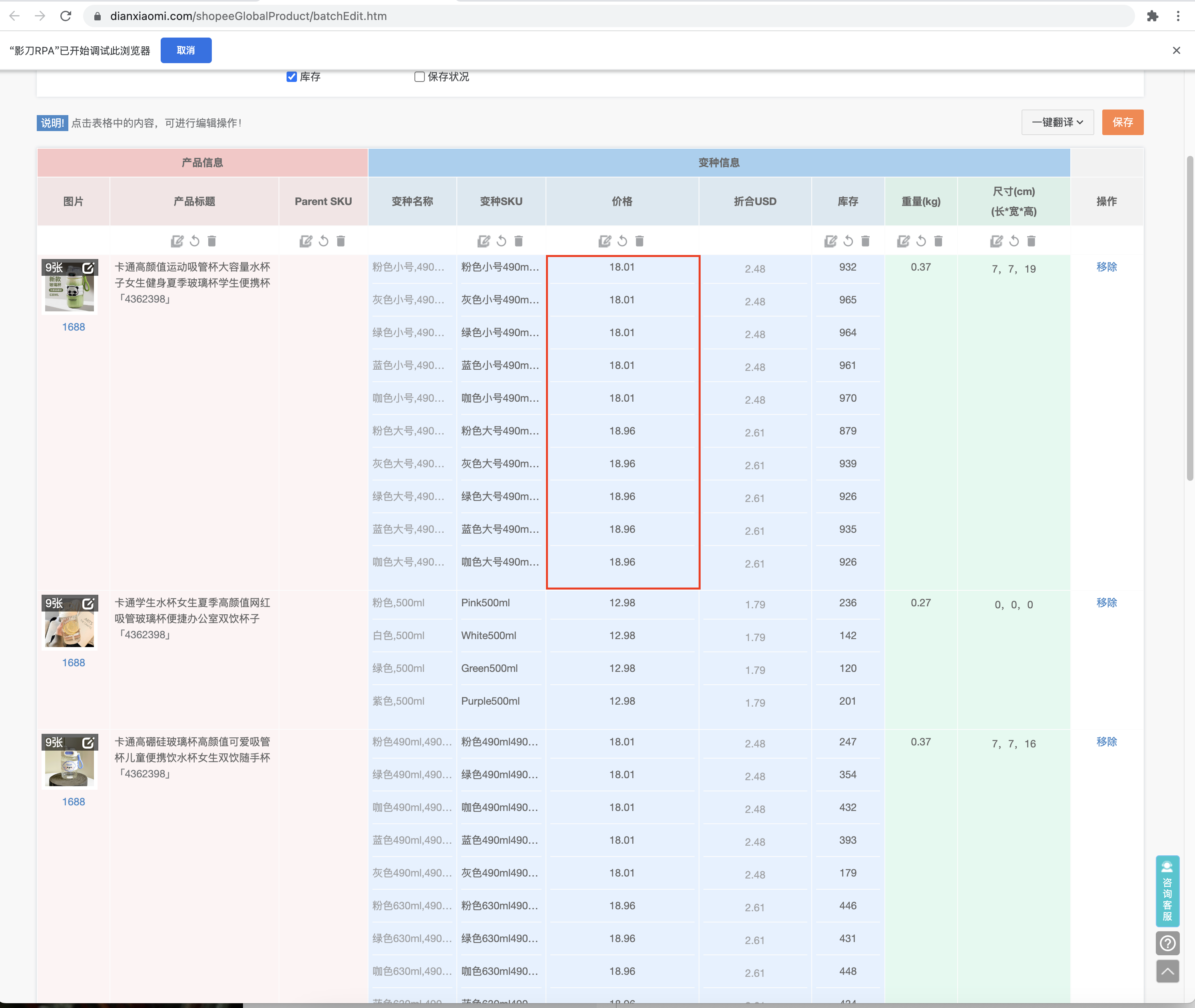Click reset icon under Parent SKU column
This screenshot has height=1008, width=1195.
point(323,241)
